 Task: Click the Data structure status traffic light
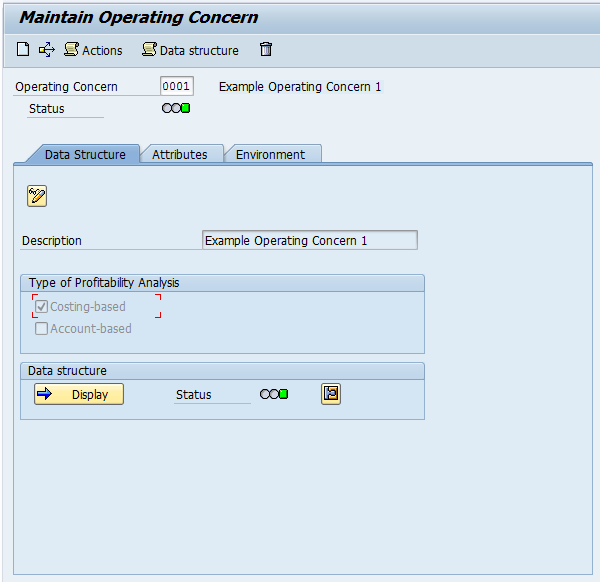[x=274, y=394]
